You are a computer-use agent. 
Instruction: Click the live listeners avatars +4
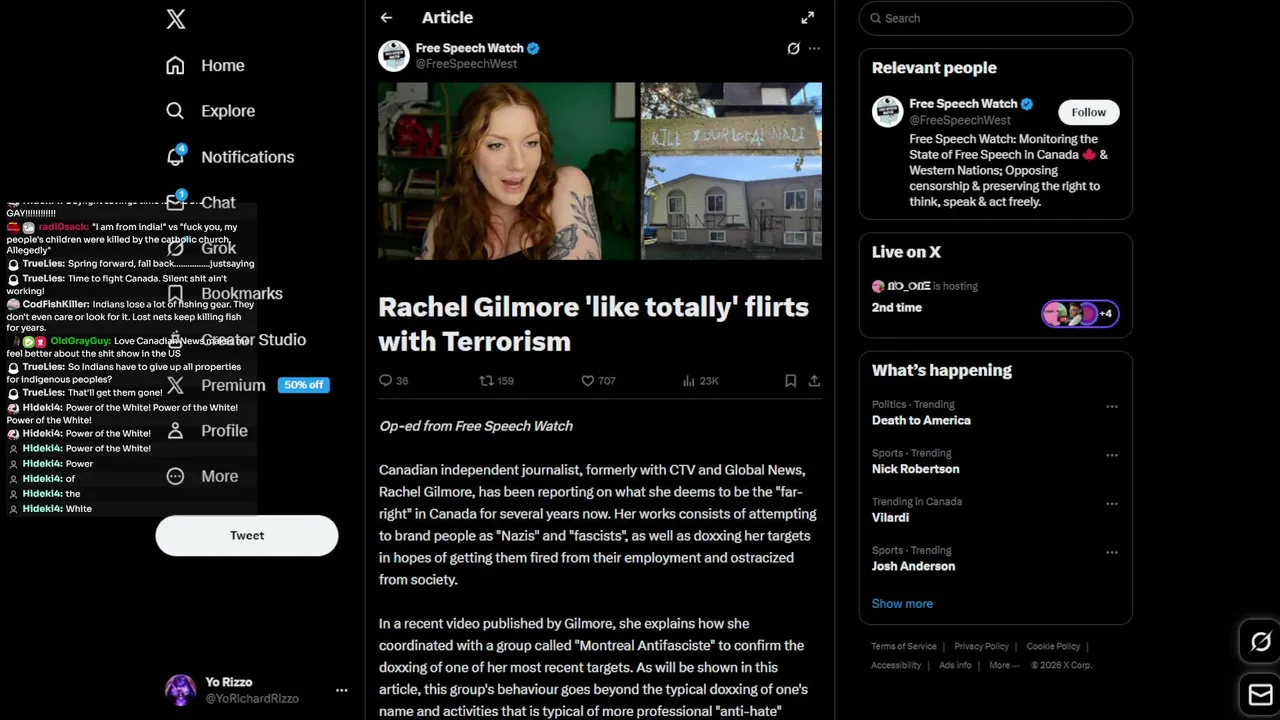pyautogui.click(x=1080, y=314)
